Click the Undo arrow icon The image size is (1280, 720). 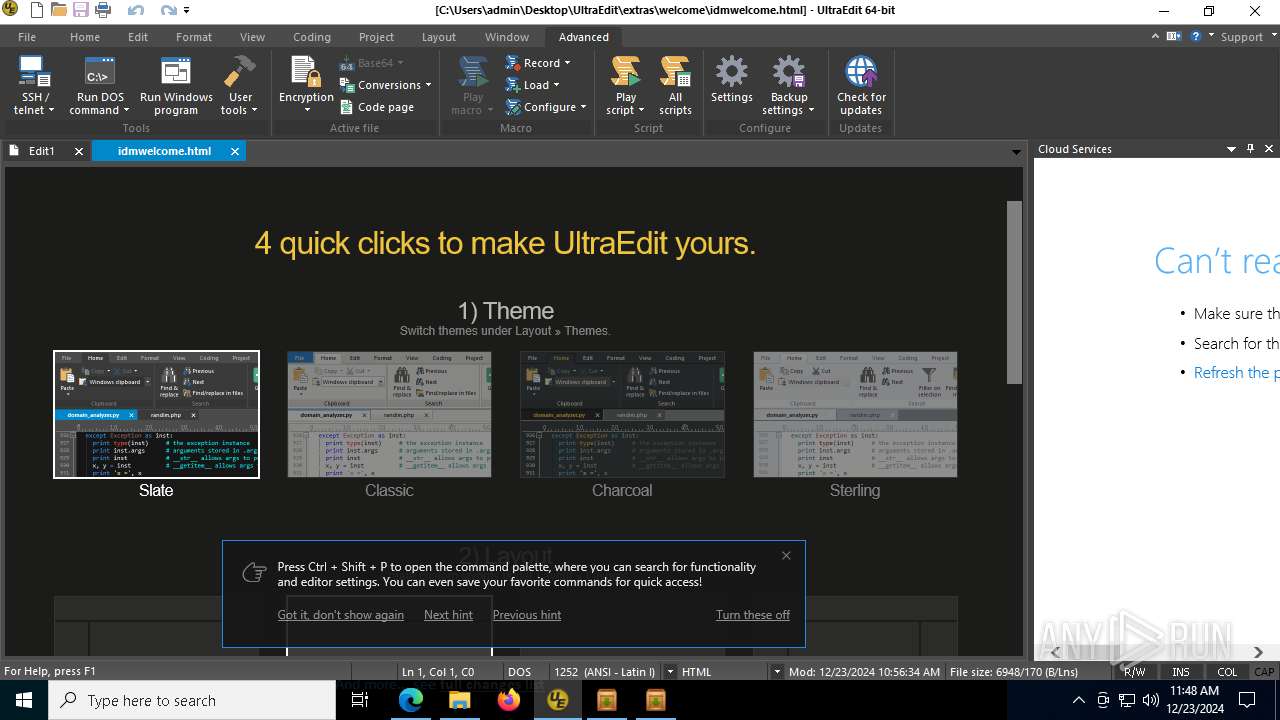point(136,11)
